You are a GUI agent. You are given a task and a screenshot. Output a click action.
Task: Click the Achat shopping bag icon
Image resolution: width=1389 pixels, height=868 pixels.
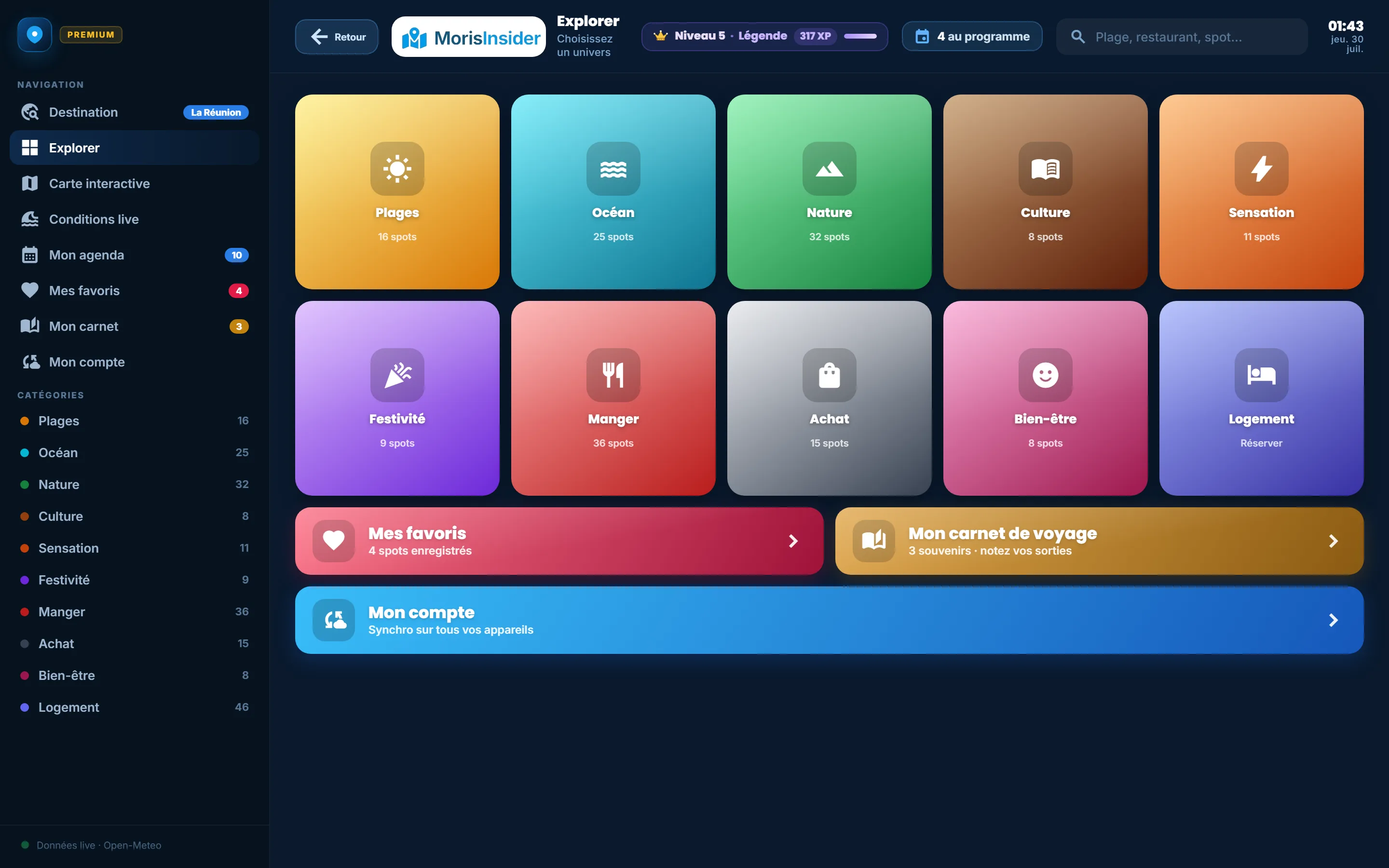tap(829, 375)
